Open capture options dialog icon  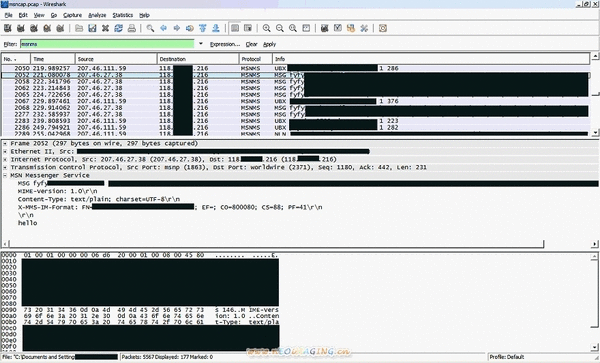tap(21, 28)
